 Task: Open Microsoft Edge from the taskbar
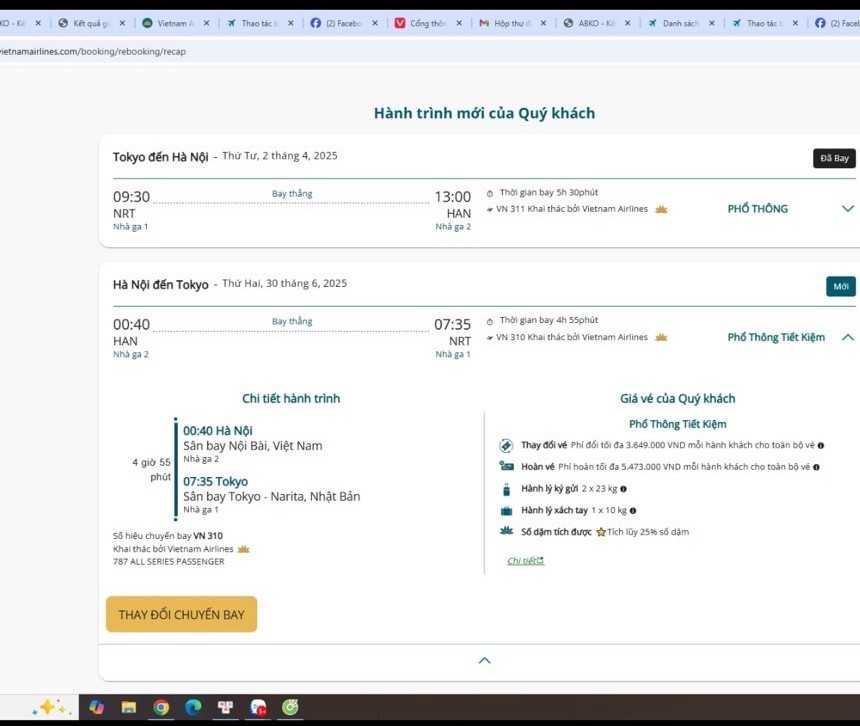(x=193, y=708)
